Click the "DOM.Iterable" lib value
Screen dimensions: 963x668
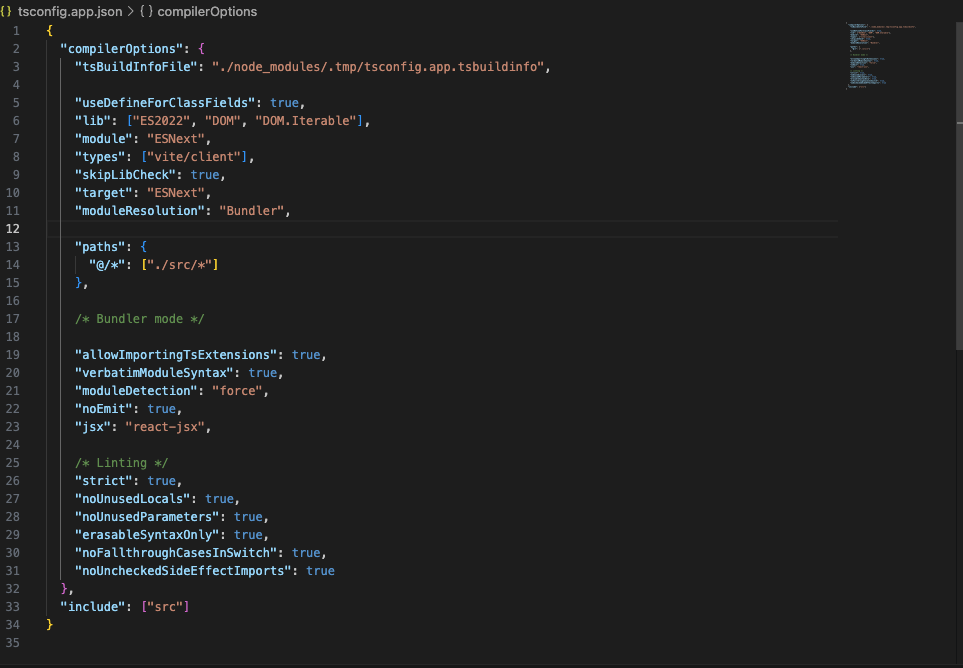(306, 120)
